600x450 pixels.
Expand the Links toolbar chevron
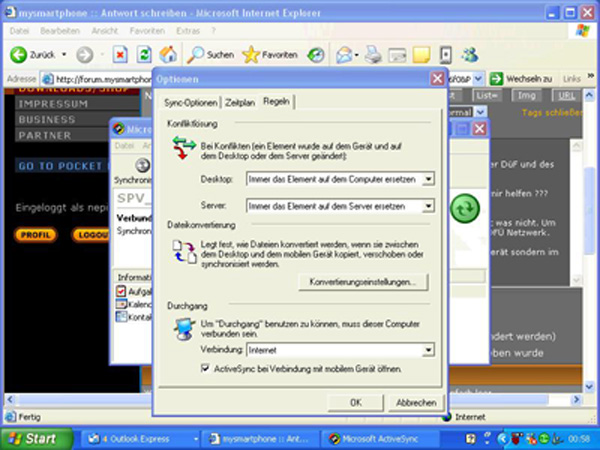pyautogui.click(x=590, y=76)
